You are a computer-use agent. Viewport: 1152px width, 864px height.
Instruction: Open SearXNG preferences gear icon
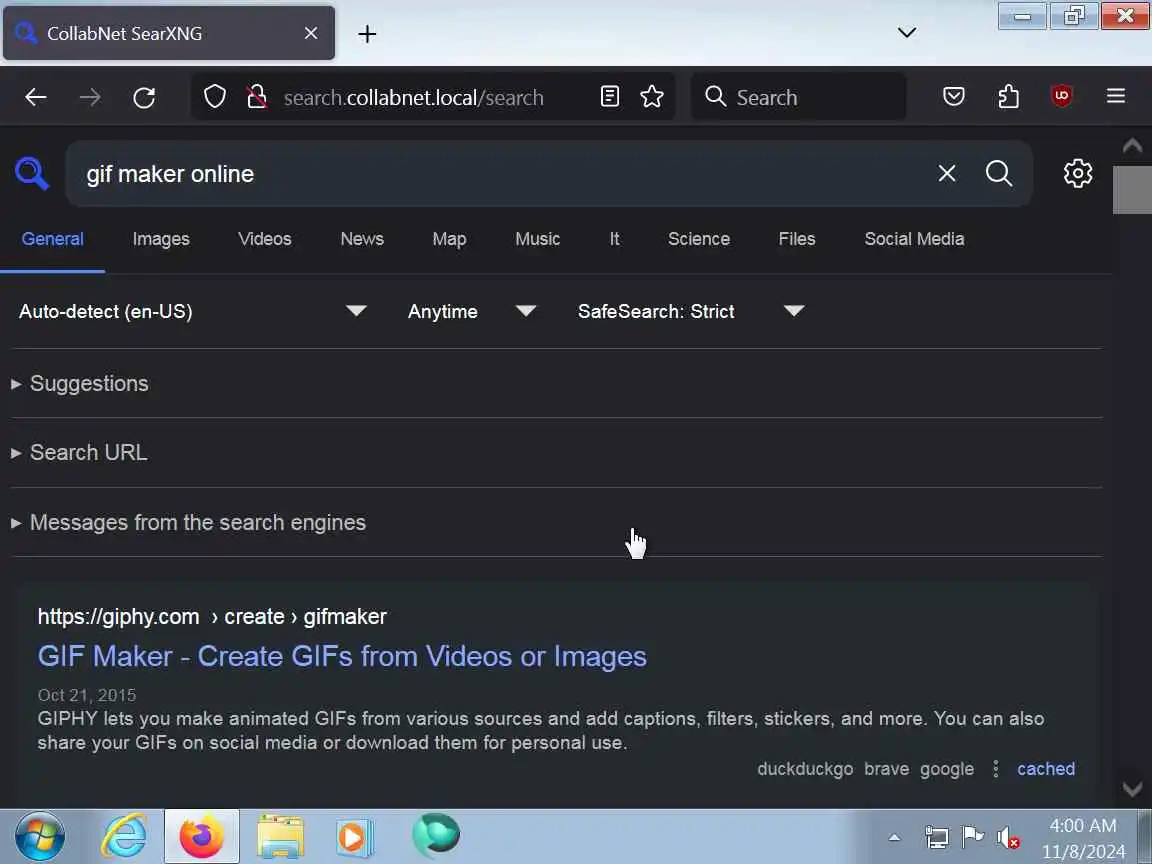coord(1078,173)
